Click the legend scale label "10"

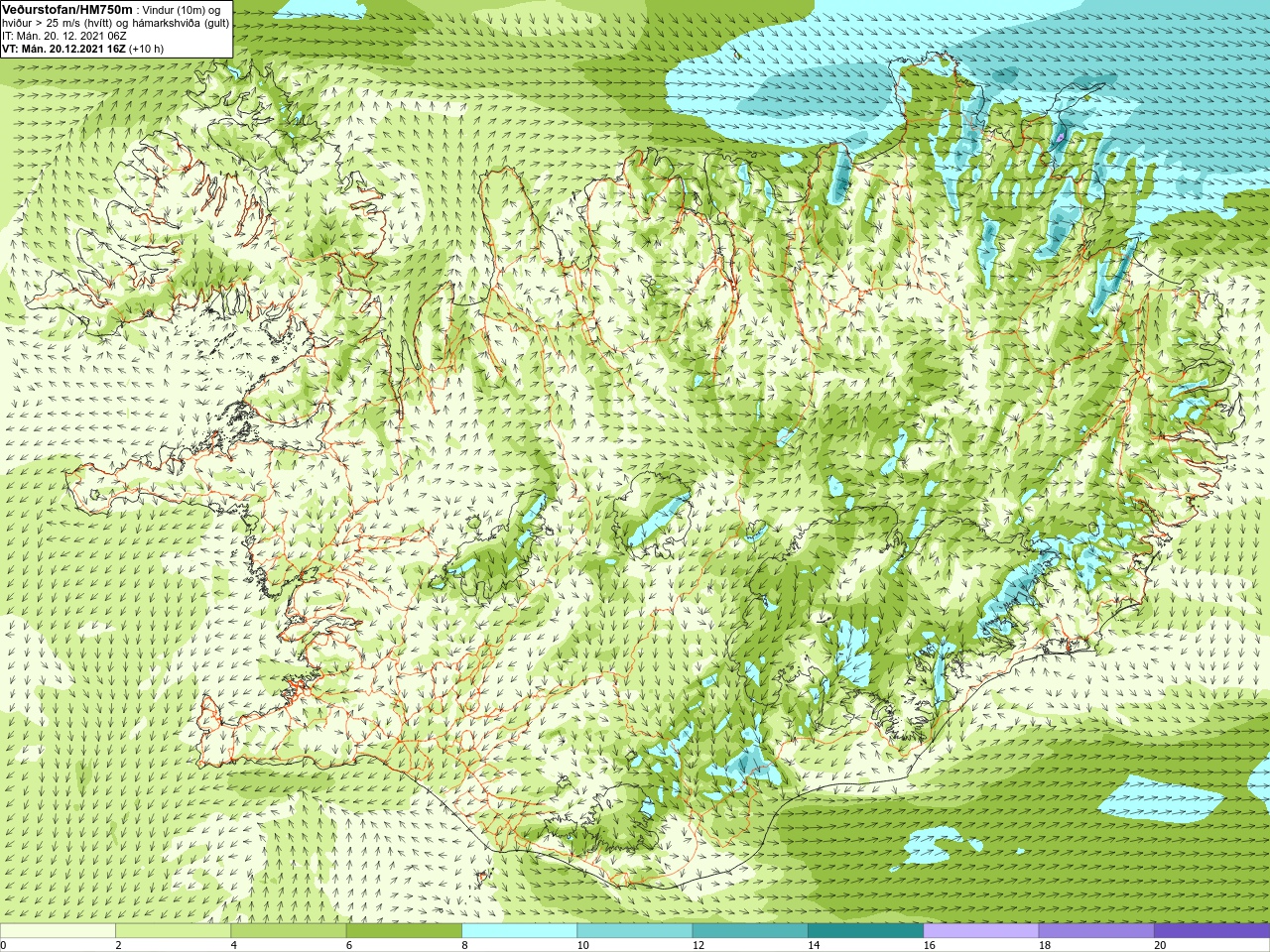(583, 945)
